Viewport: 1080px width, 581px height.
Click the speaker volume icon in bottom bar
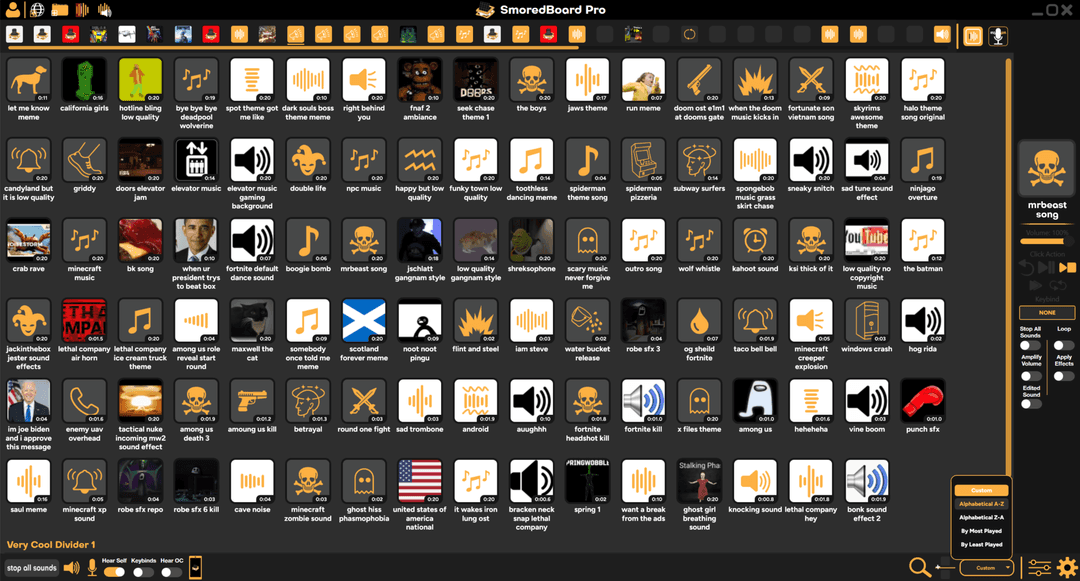tap(71, 568)
